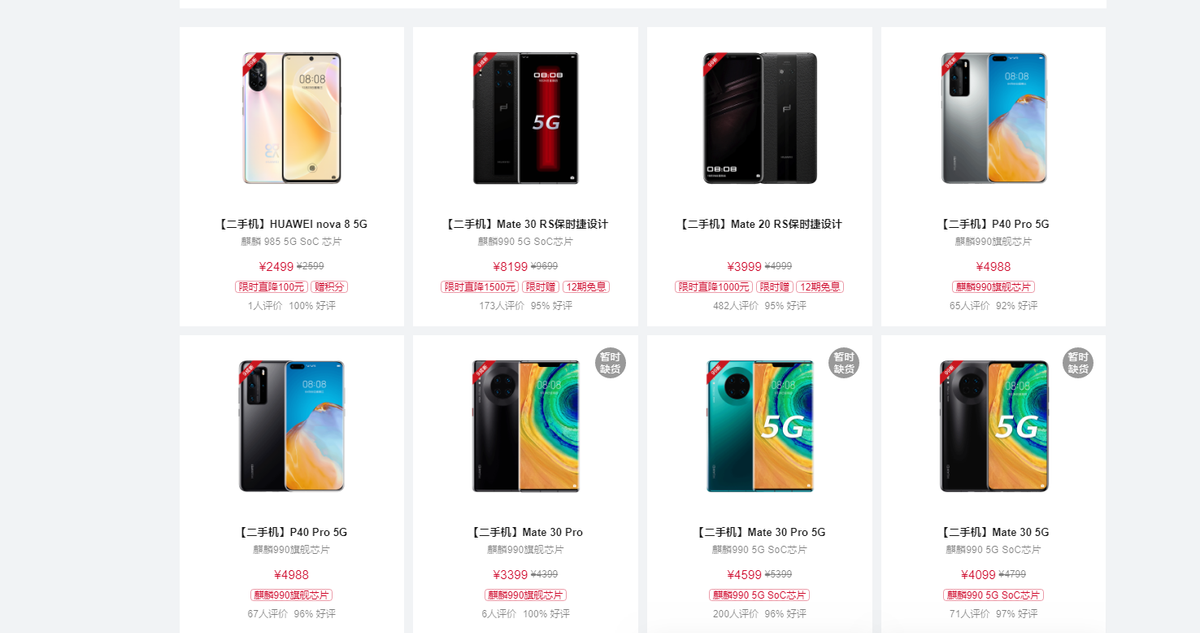Click the 赠积分 tag under nova 8

coord(329,287)
